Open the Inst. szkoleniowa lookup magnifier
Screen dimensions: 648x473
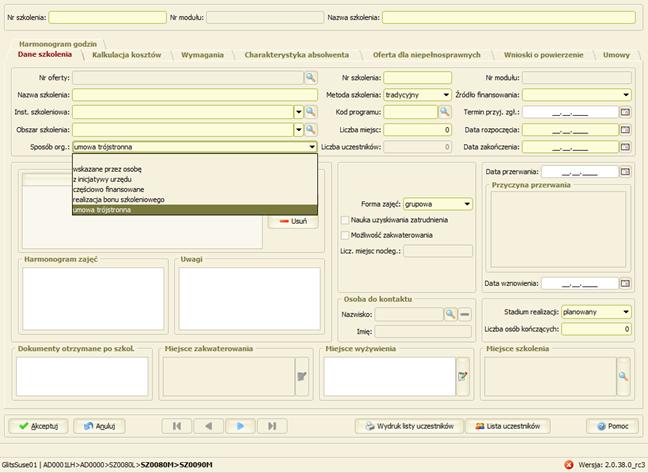click(310, 112)
